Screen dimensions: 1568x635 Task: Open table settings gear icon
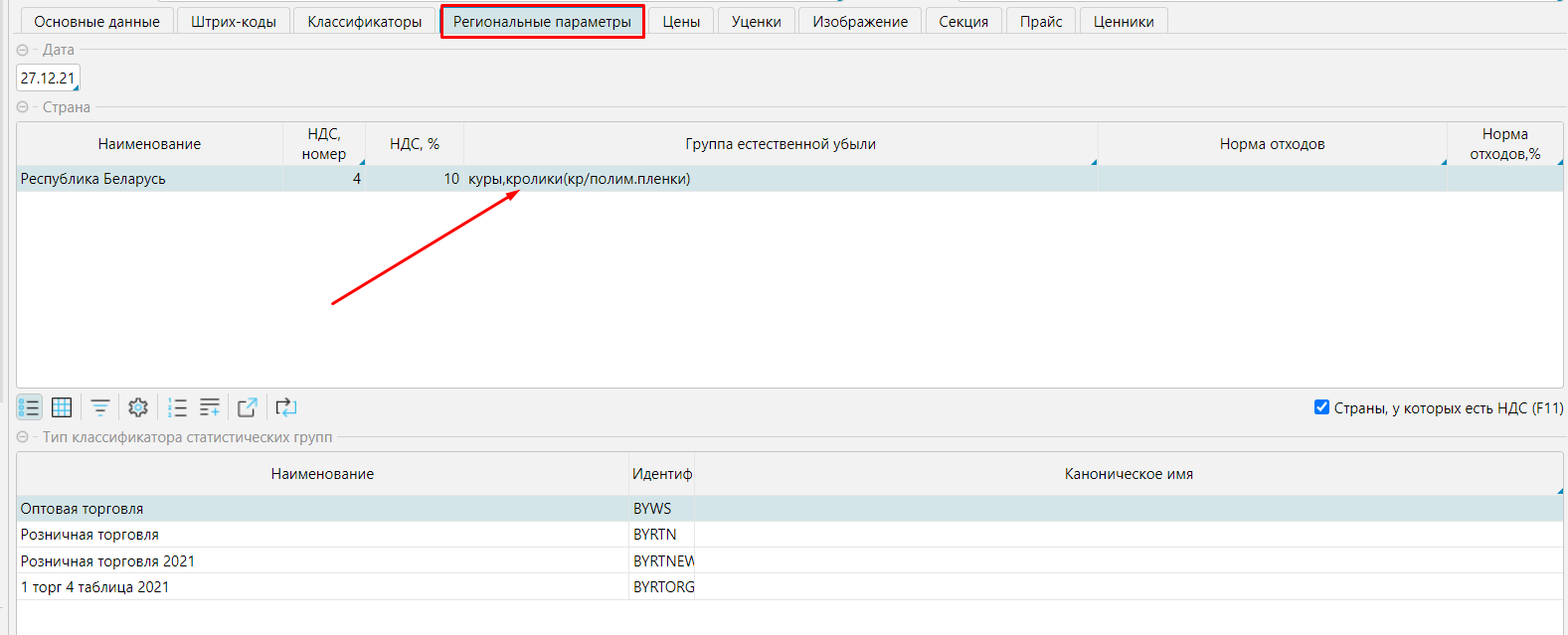point(138,407)
